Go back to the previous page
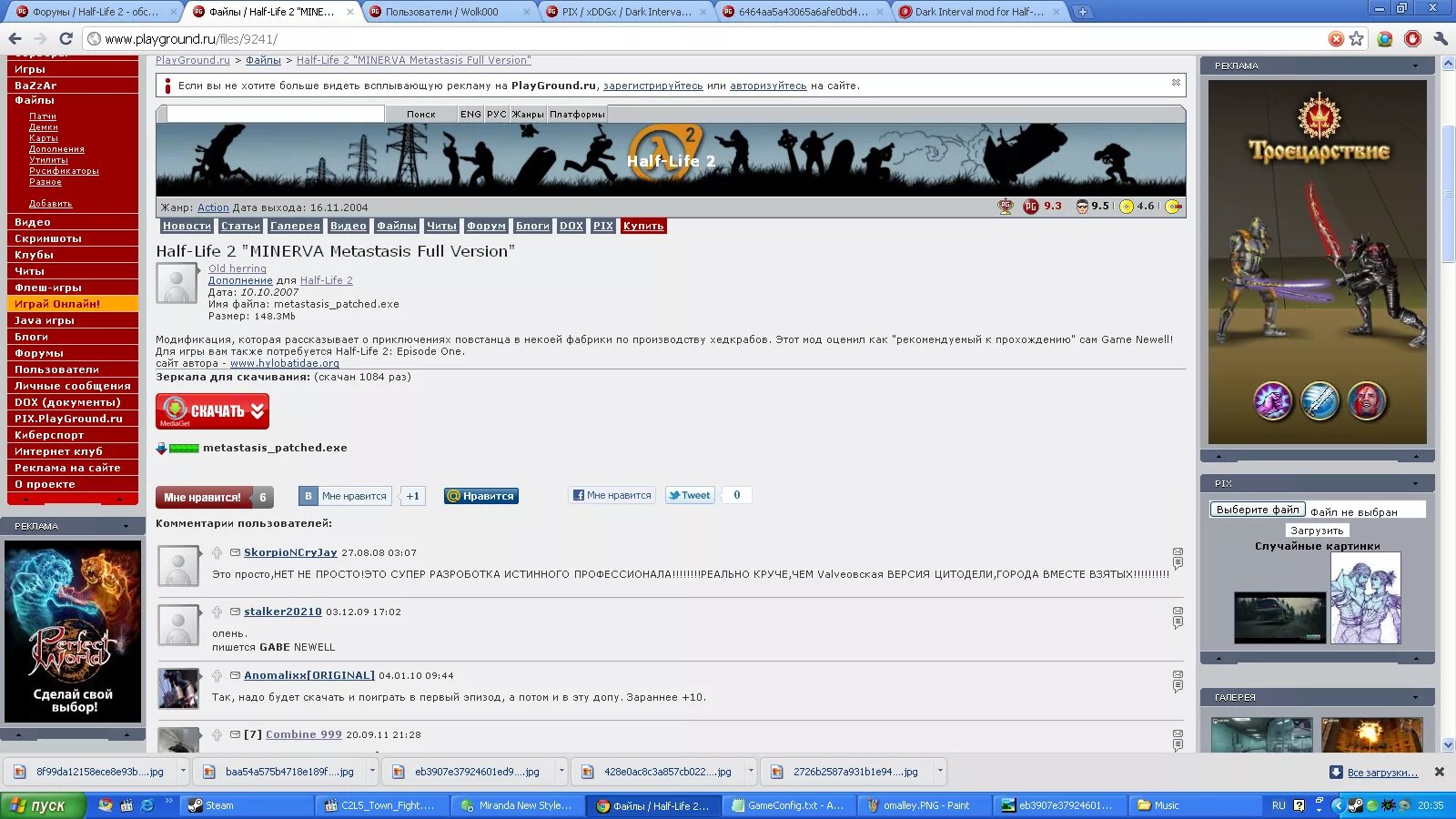 tap(15, 38)
